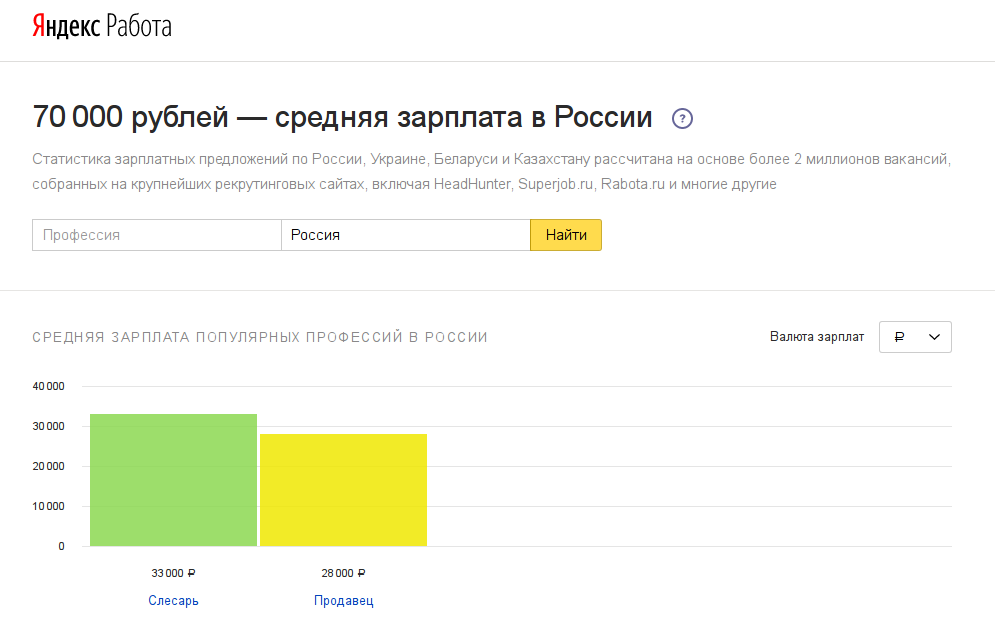Select the yellow Продавец salary bar
The width and height of the screenshot is (995, 618).
tap(343, 490)
